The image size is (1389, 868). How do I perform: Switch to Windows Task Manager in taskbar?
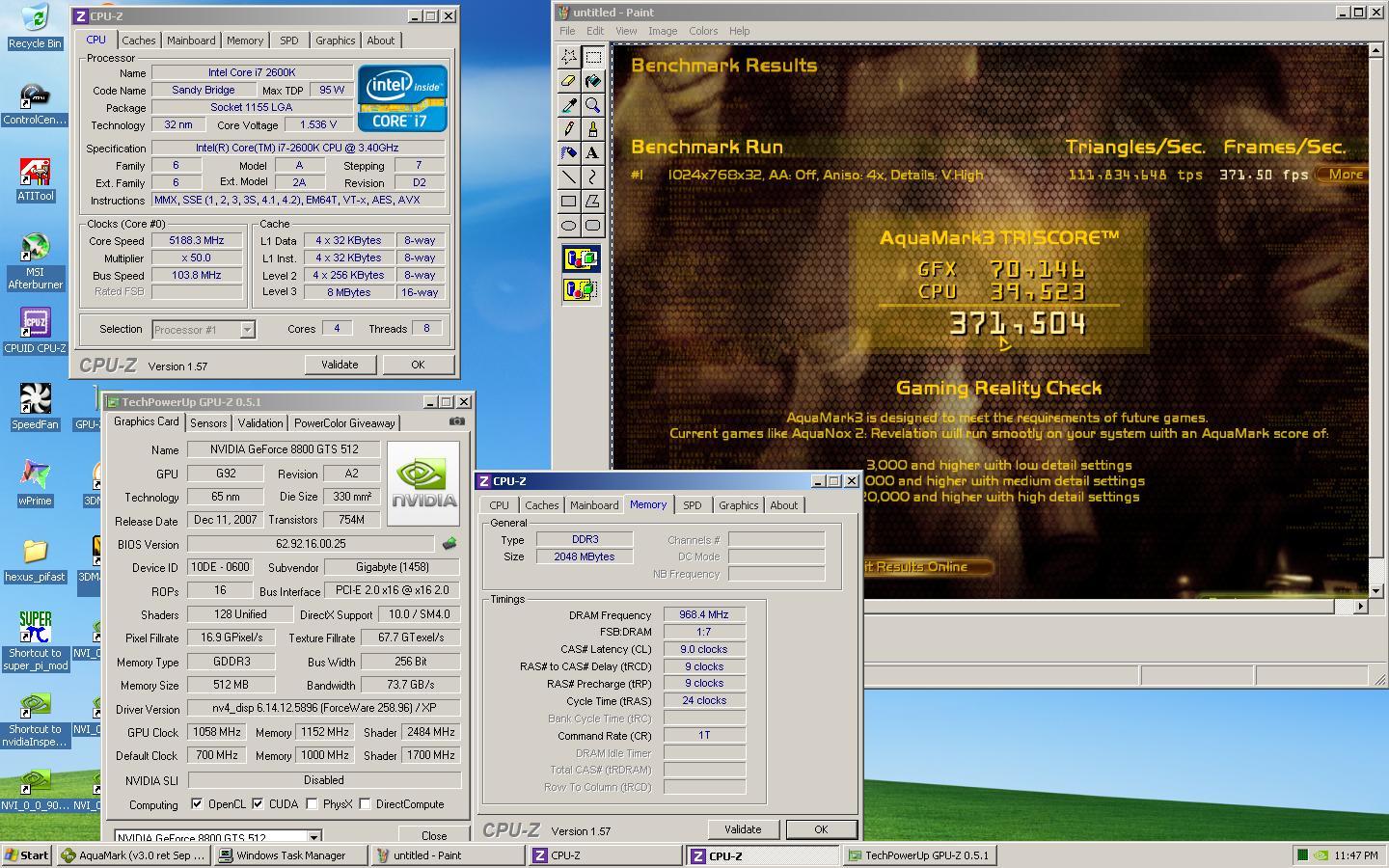pos(290,855)
